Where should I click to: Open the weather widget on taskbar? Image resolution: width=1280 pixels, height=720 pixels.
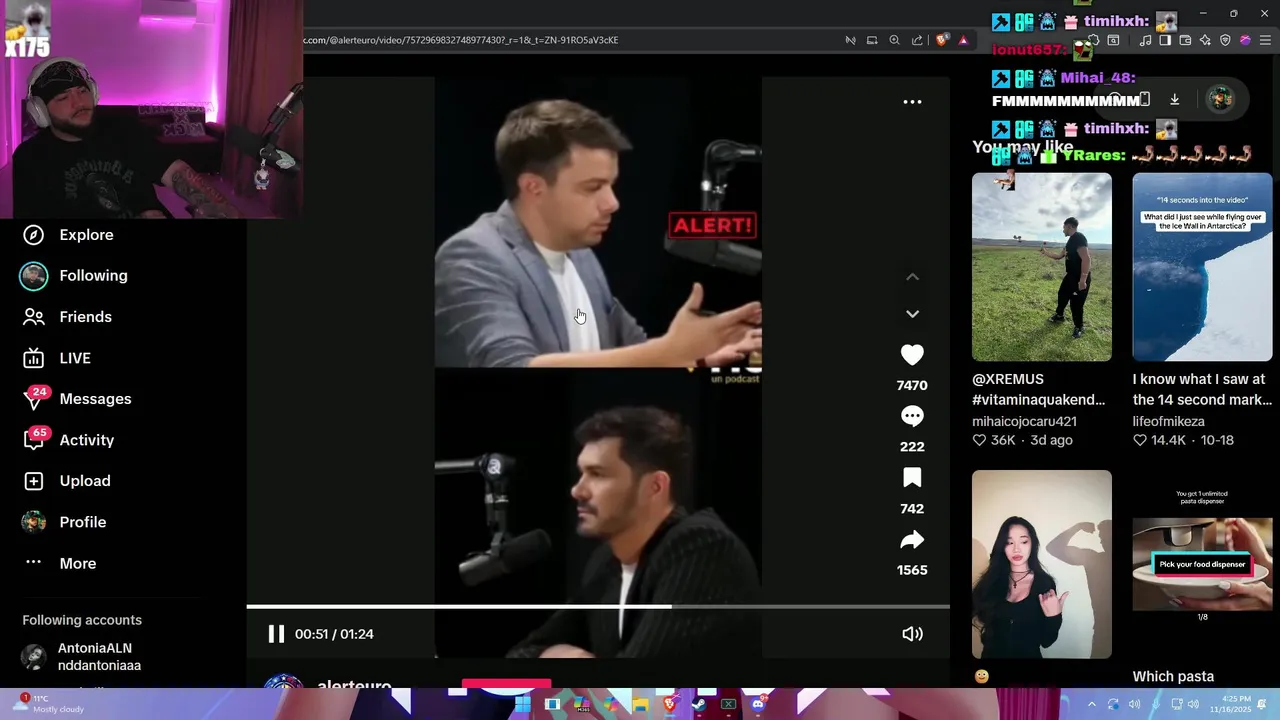(48, 703)
